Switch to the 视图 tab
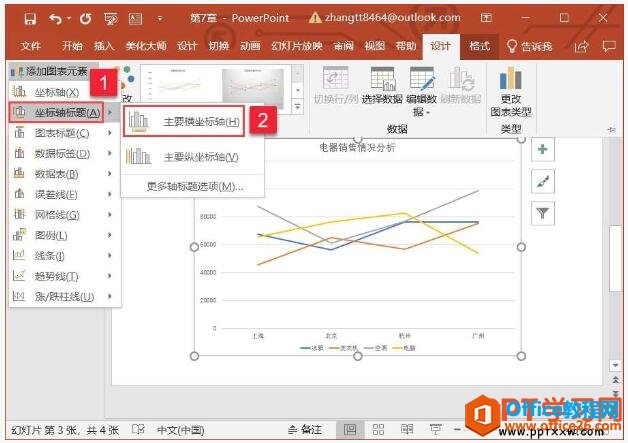This screenshot has width=628, height=443. (375, 46)
